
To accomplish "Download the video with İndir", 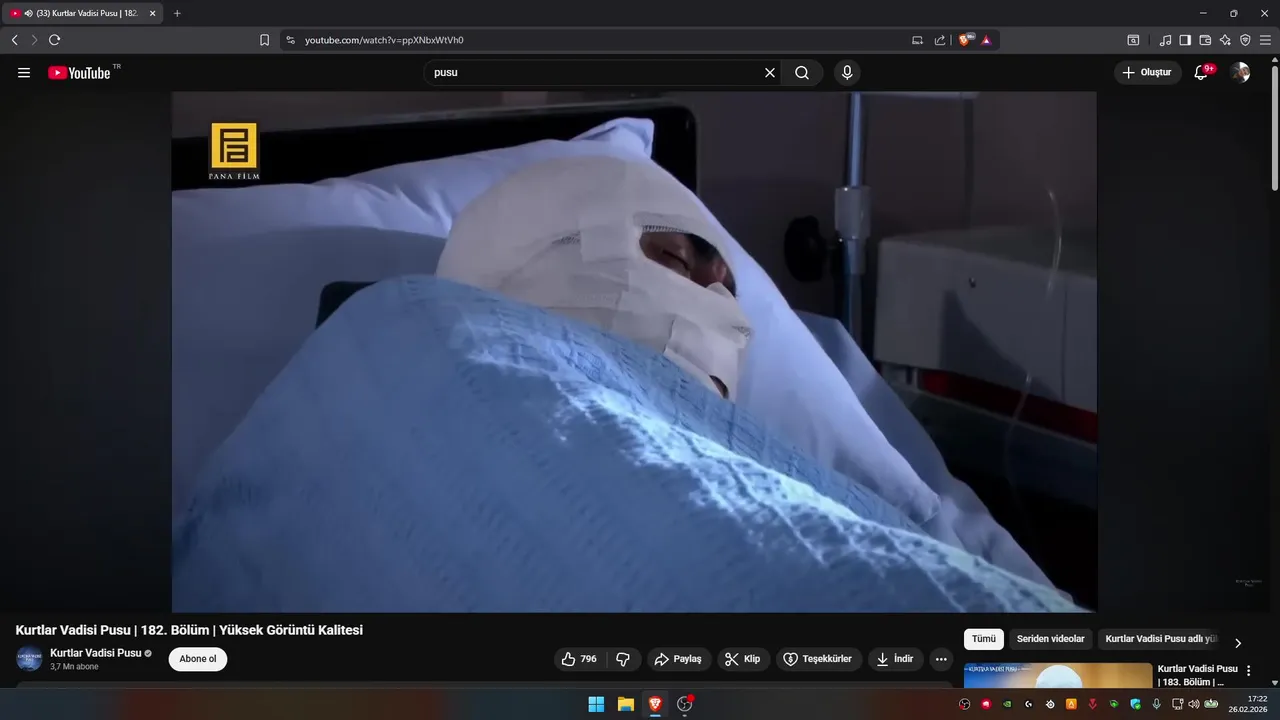I will point(895,659).
